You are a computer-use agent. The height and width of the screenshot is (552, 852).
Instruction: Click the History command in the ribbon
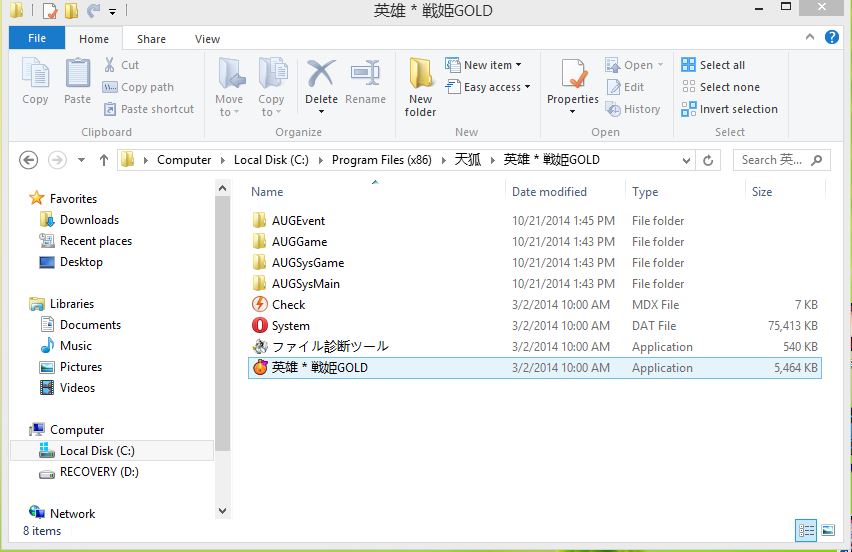pos(633,109)
